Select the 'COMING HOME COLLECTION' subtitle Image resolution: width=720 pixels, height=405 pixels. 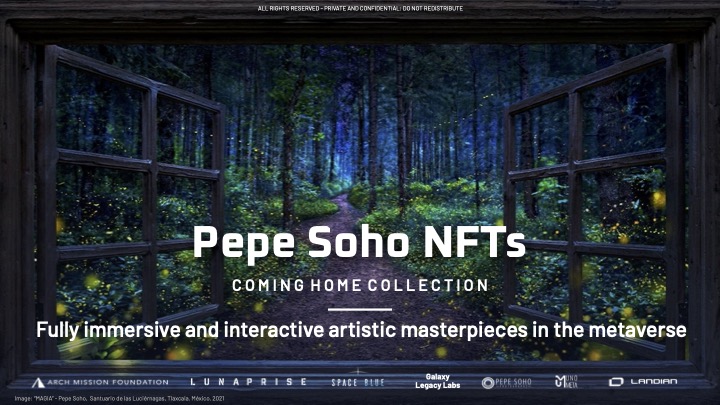360,285
